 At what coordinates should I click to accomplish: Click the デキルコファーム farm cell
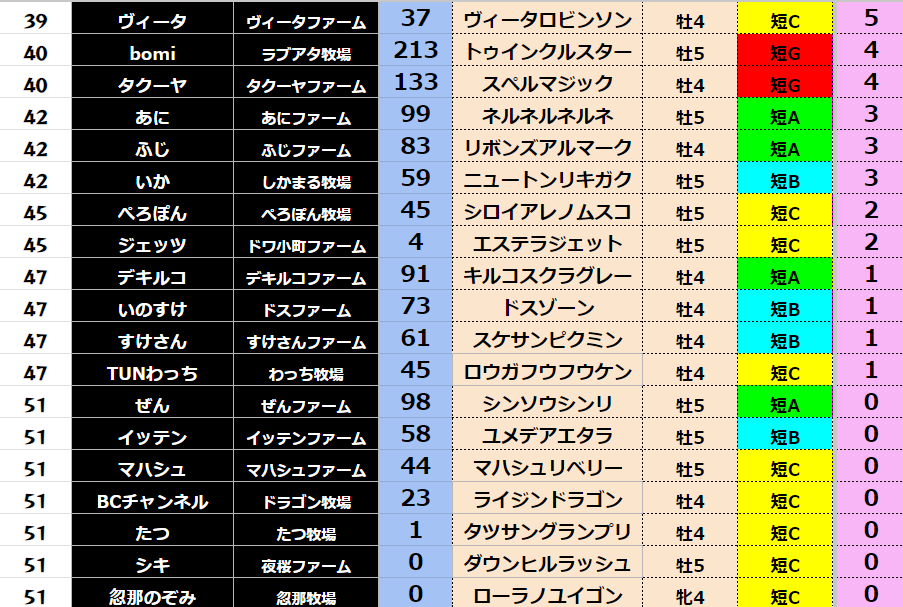[x=306, y=277]
